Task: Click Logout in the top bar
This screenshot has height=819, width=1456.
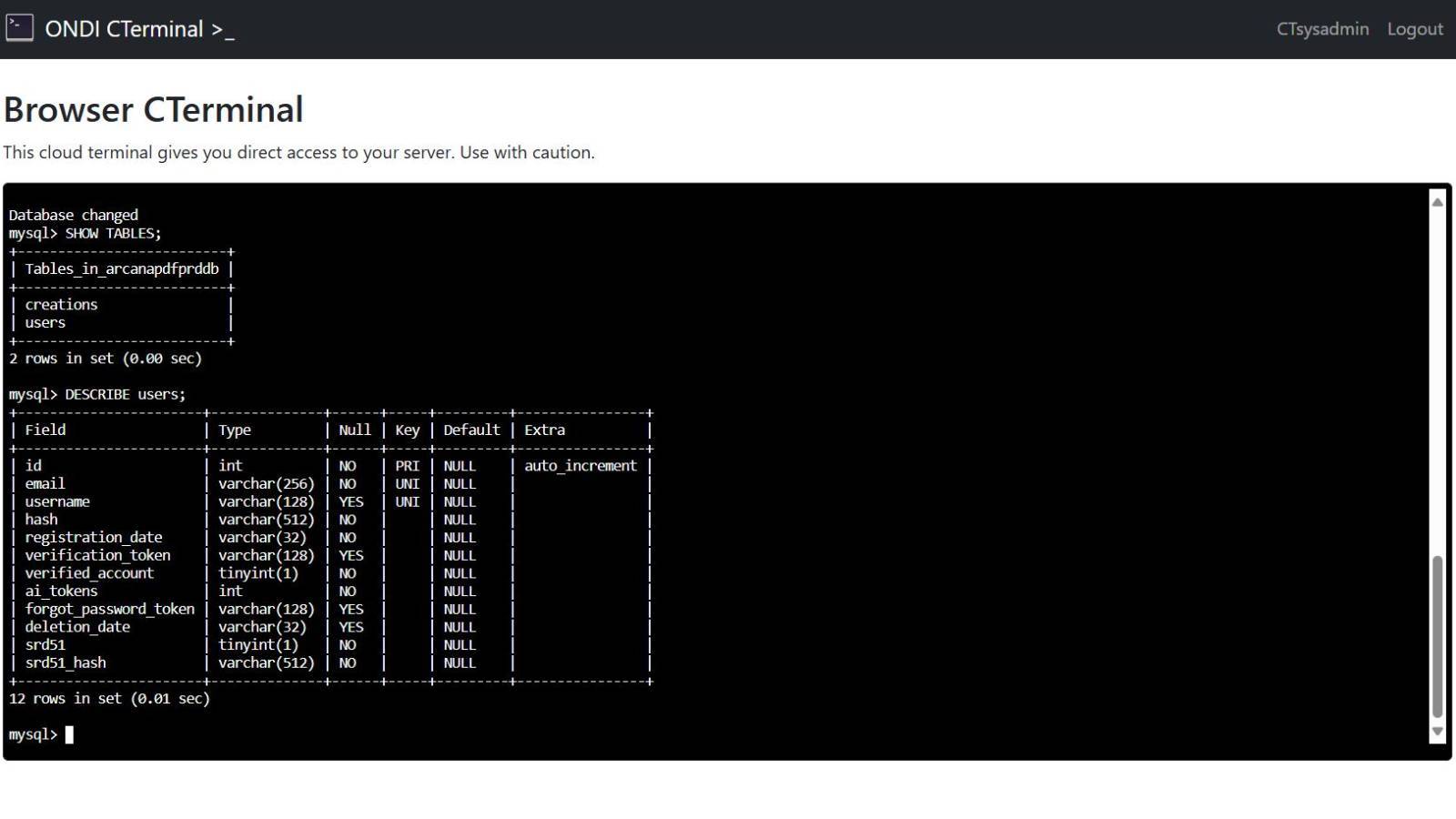Action: click(x=1414, y=29)
